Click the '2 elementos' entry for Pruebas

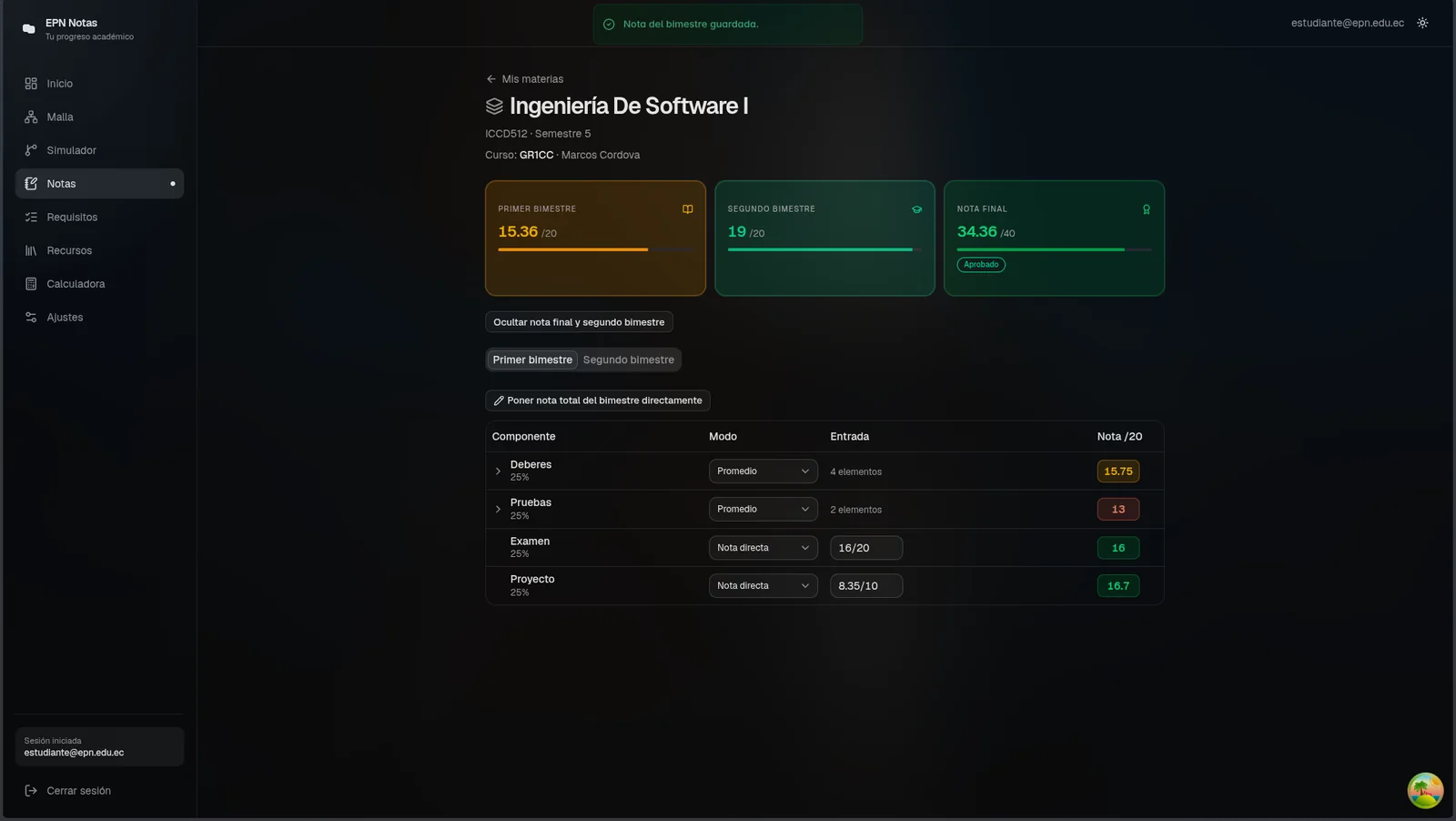point(855,510)
